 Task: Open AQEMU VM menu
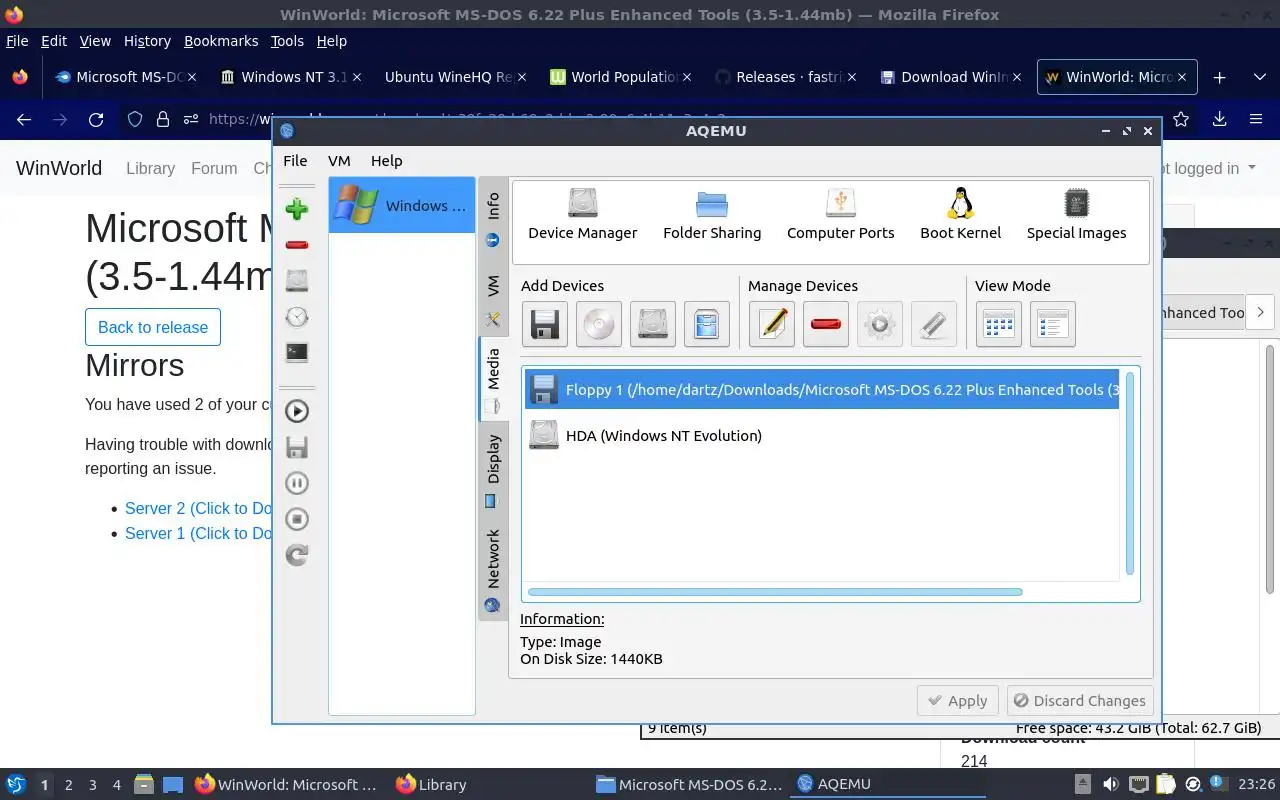point(339,160)
